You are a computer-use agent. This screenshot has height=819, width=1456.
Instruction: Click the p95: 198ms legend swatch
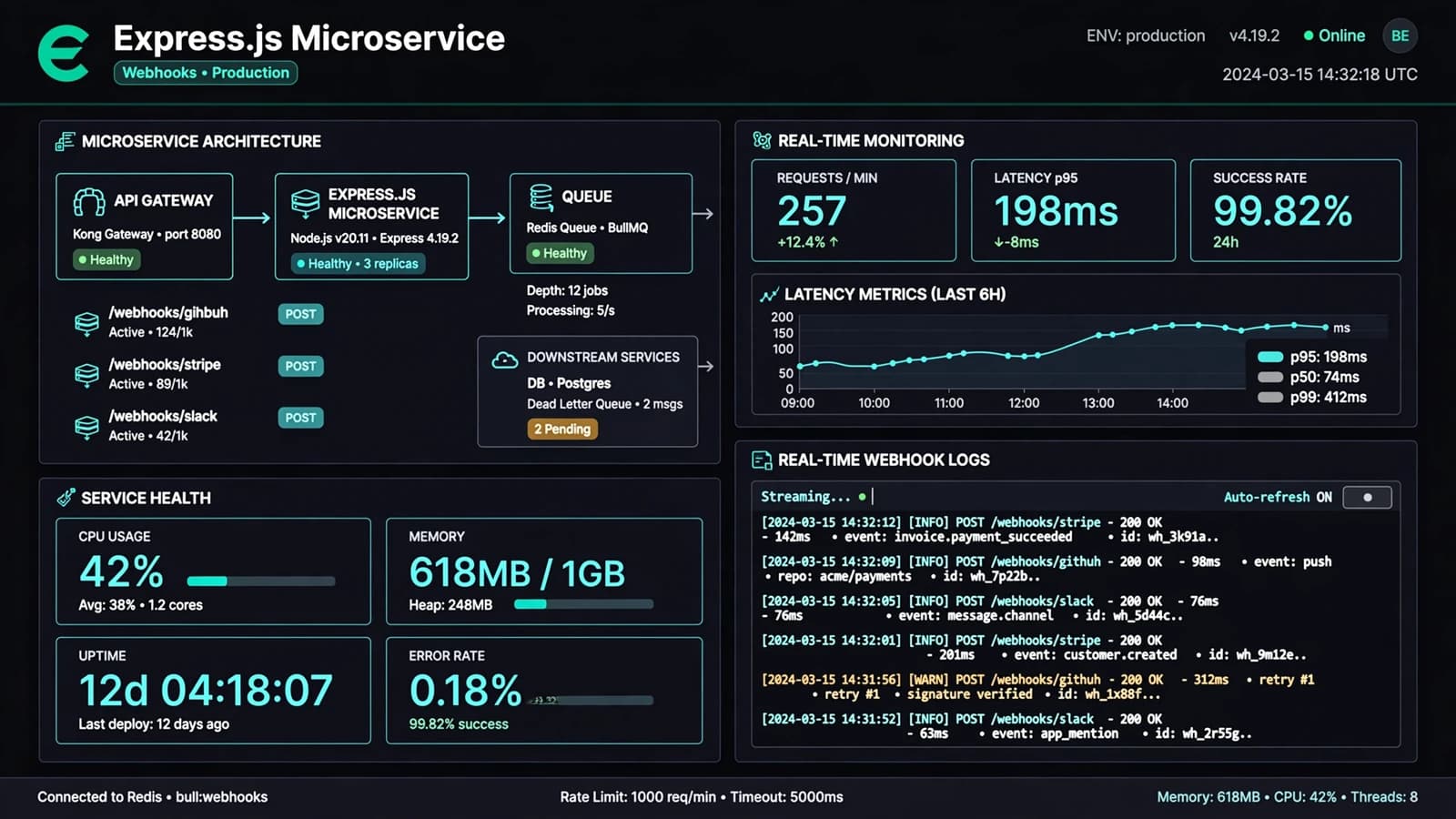tap(1270, 357)
